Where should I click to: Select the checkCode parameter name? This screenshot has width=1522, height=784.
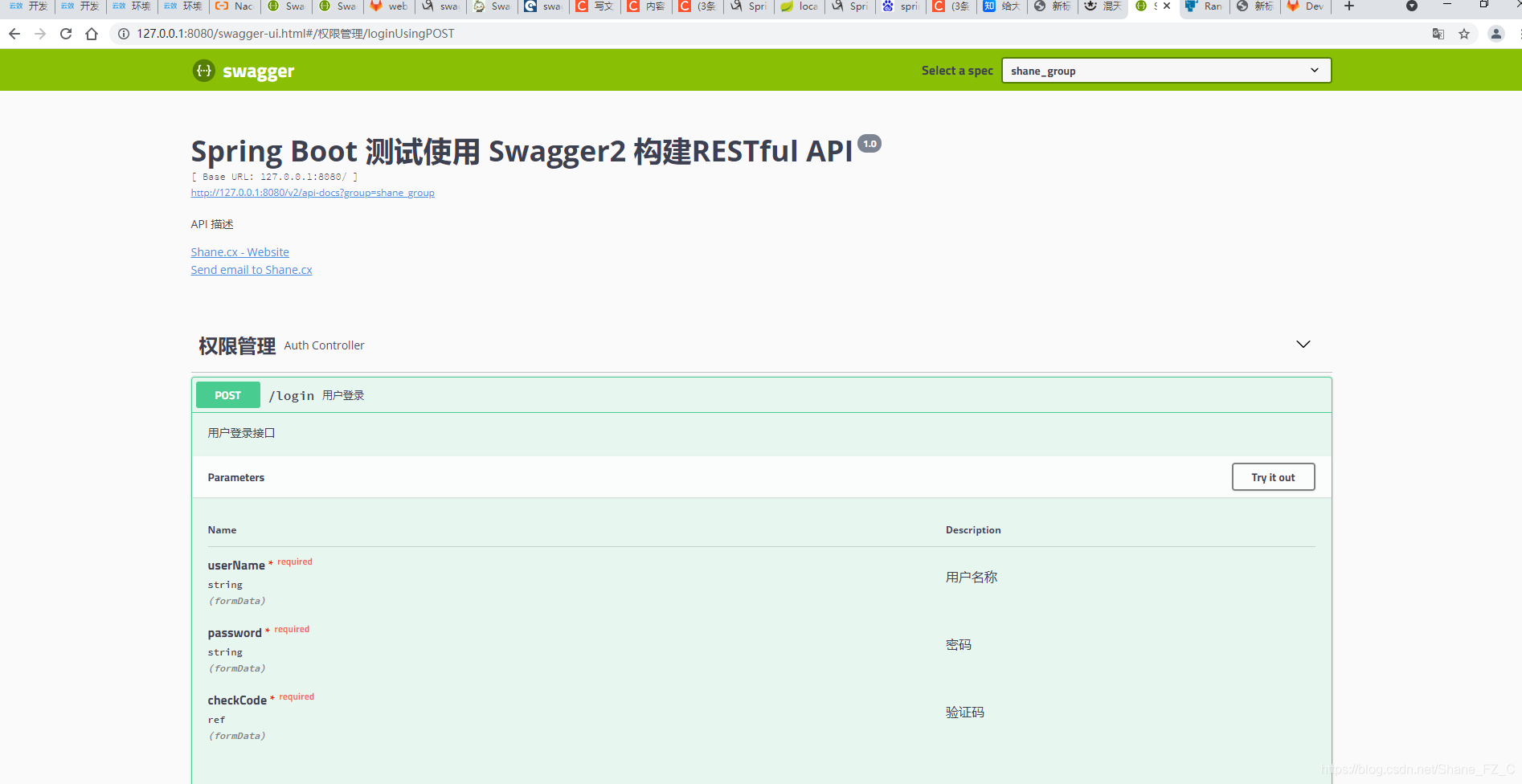click(237, 700)
